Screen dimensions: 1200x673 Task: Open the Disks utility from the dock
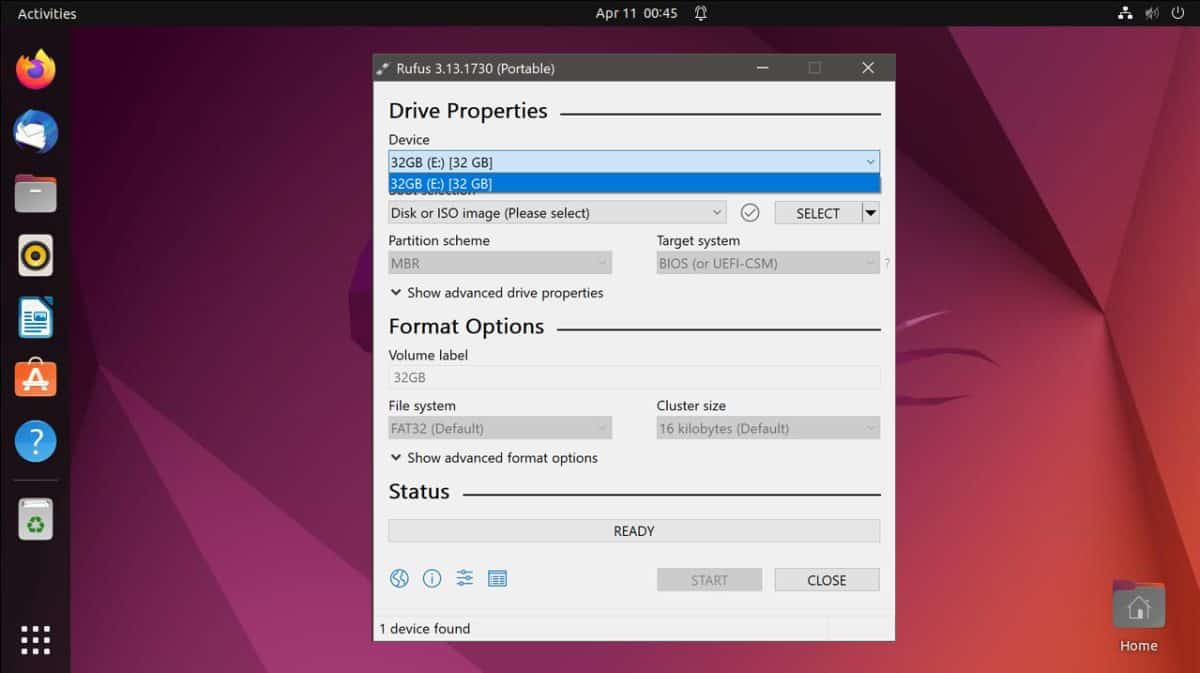pyautogui.click(x=35, y=518)
